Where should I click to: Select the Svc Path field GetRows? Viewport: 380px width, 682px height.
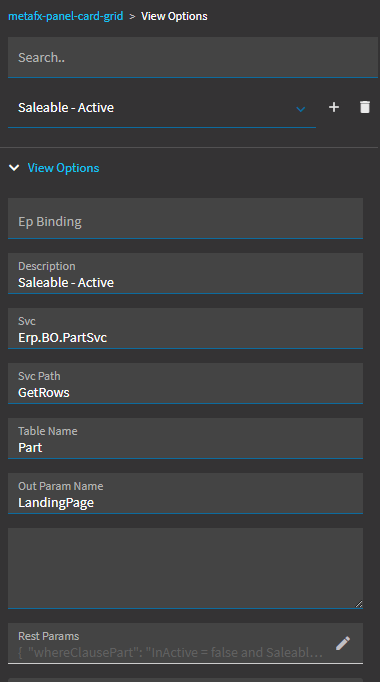point(185,384)
